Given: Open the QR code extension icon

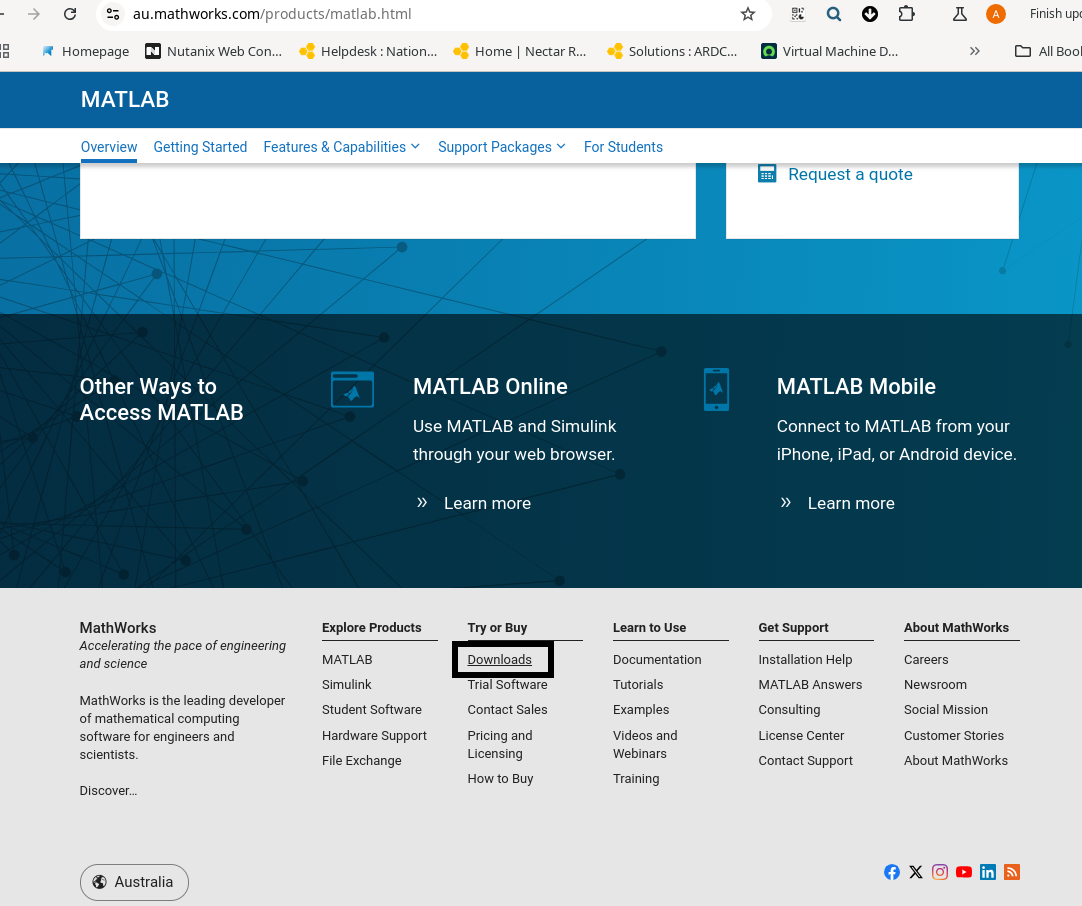Looking at the screenshot, I should pos(798,14).
